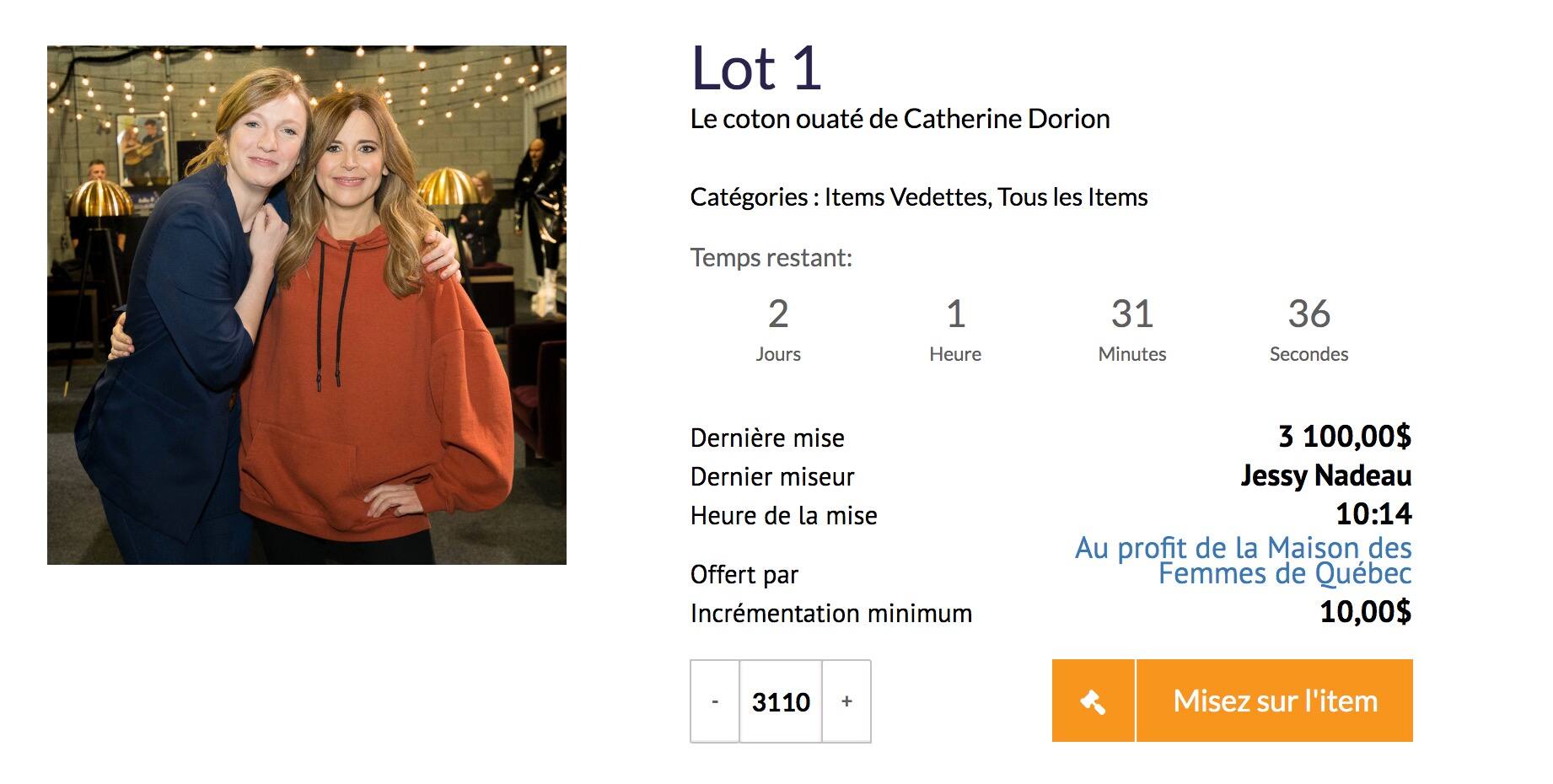Select the "Items Vedettes" category

pos(905,197)
